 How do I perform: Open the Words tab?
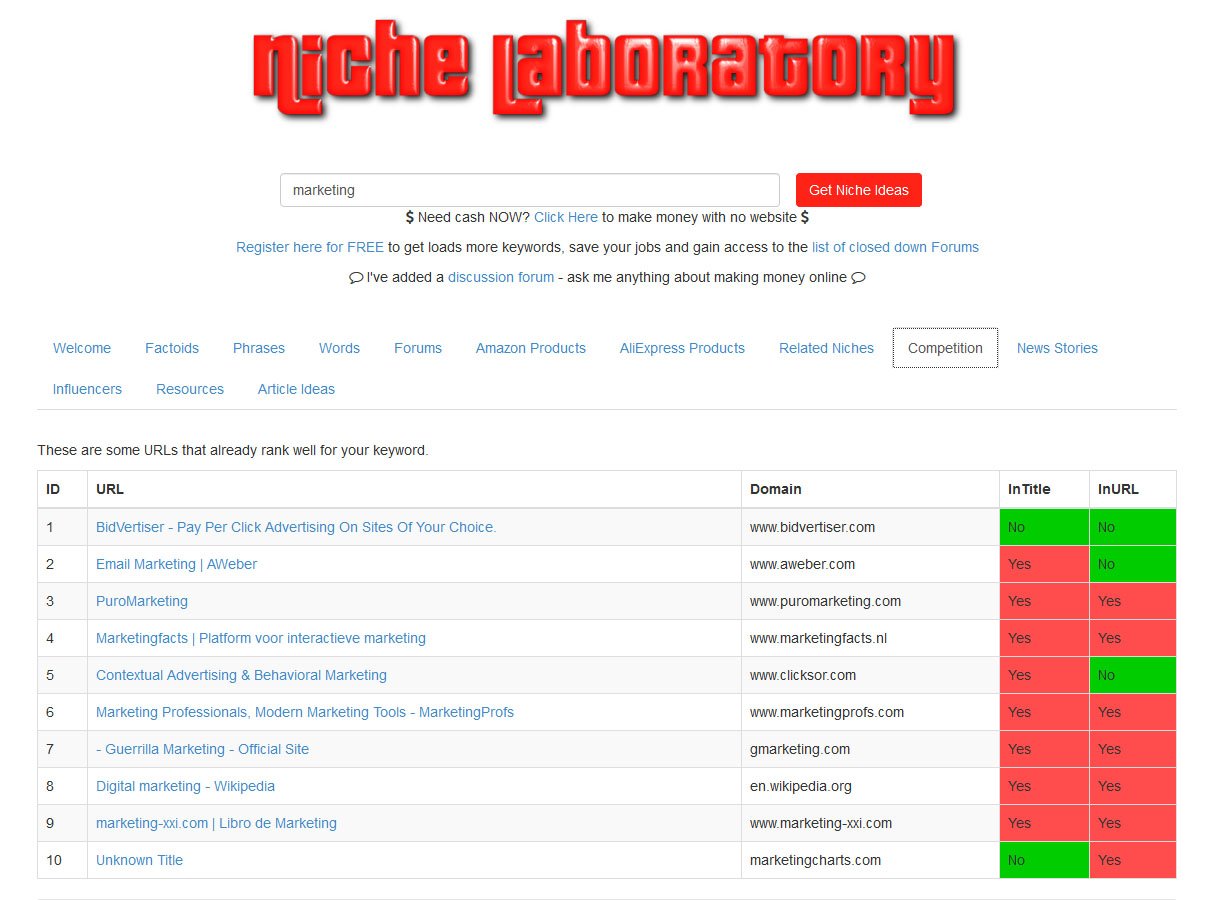[339, 348]
